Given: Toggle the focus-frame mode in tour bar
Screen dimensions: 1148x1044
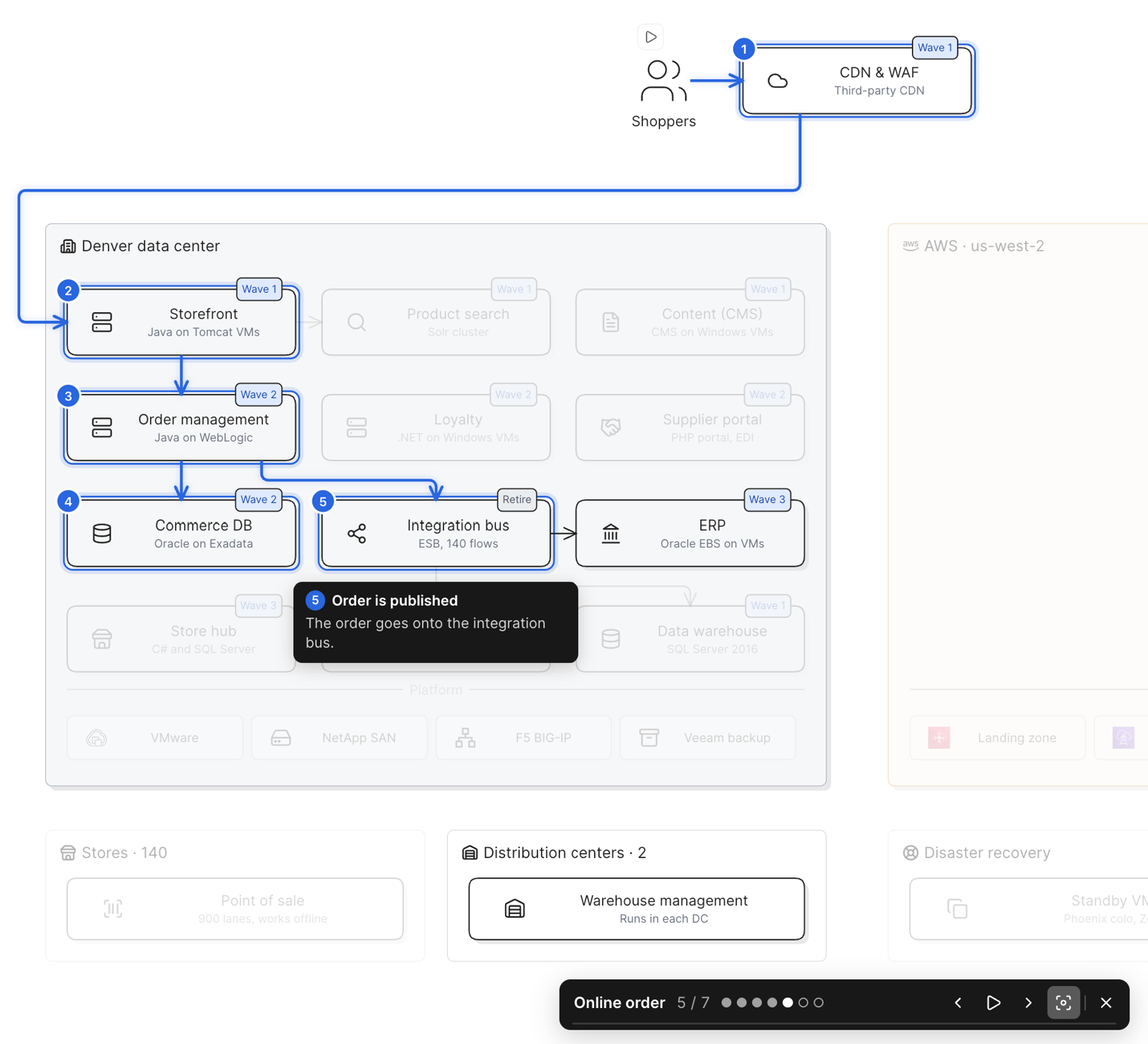Looking at the screenshot, I should pos(1063,1002).
